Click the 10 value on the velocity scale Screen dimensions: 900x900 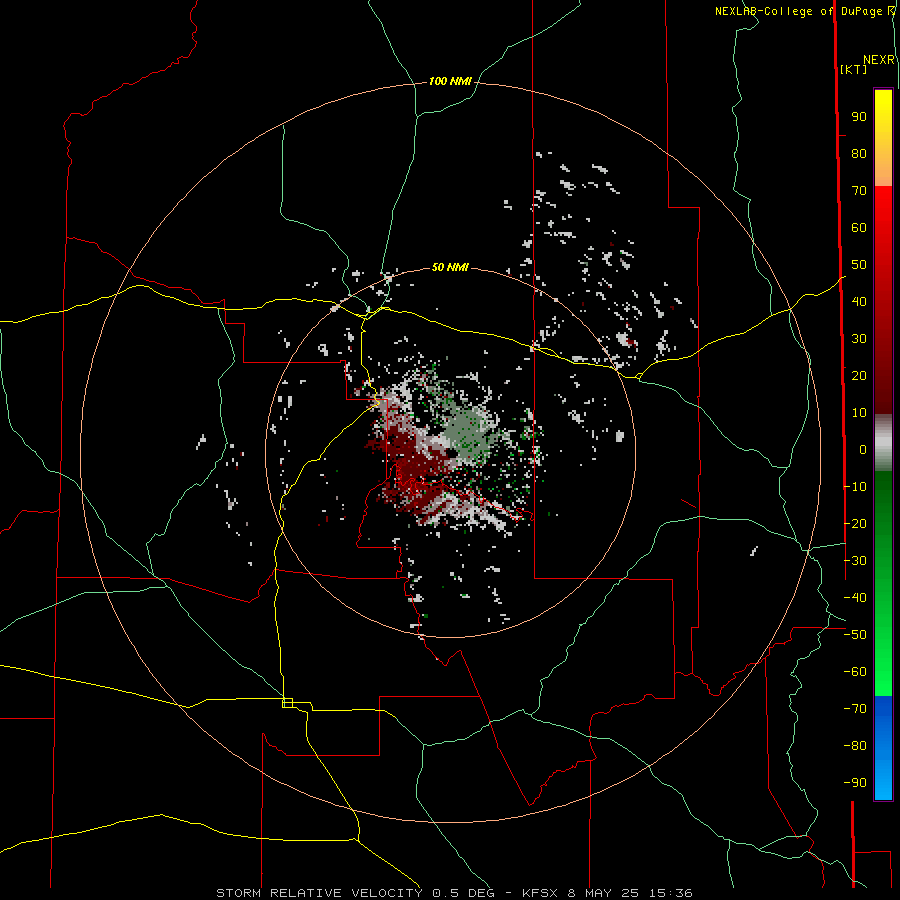pos(859,413)
